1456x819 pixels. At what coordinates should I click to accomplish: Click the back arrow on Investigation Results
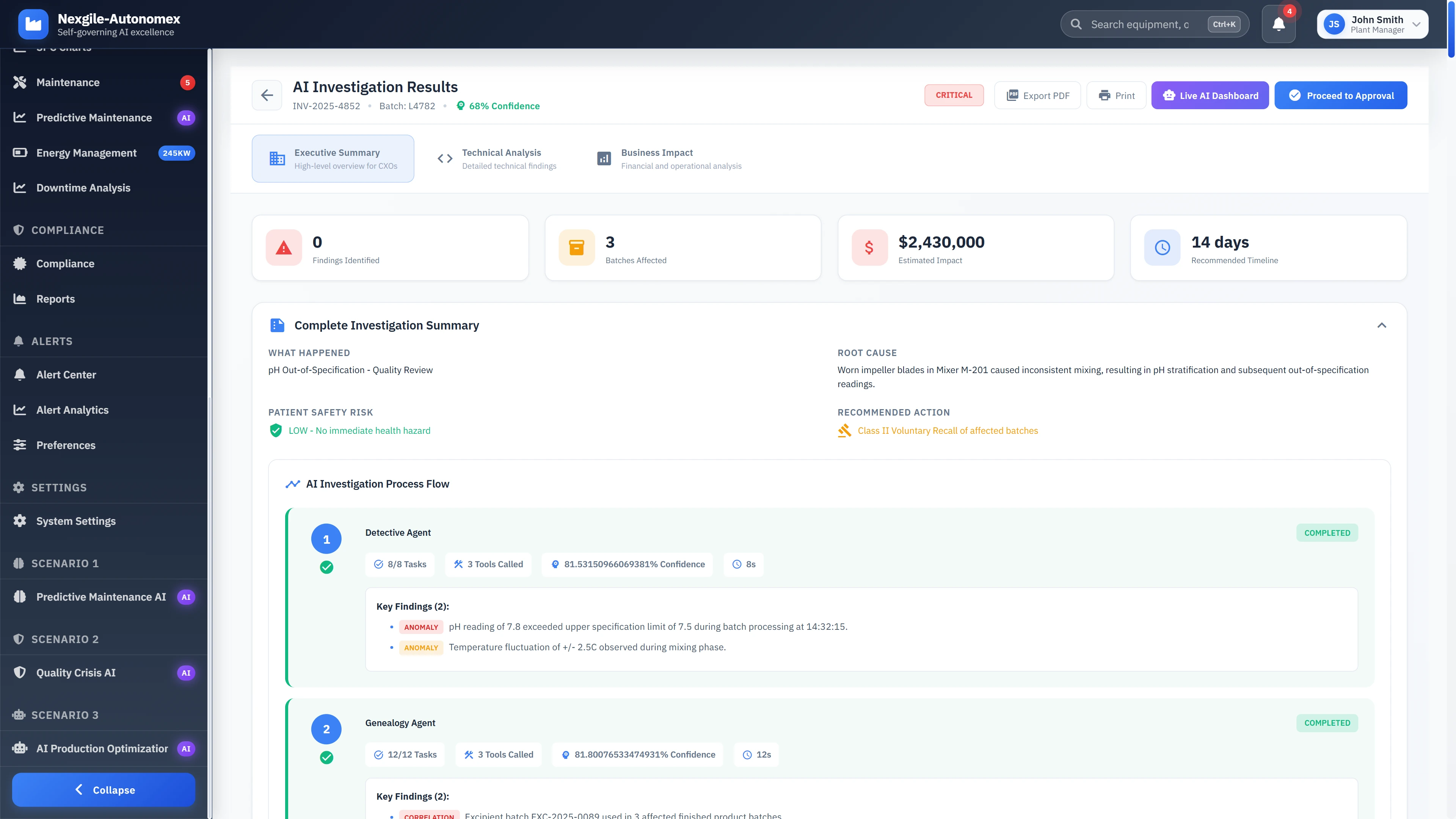pos(266,95)
